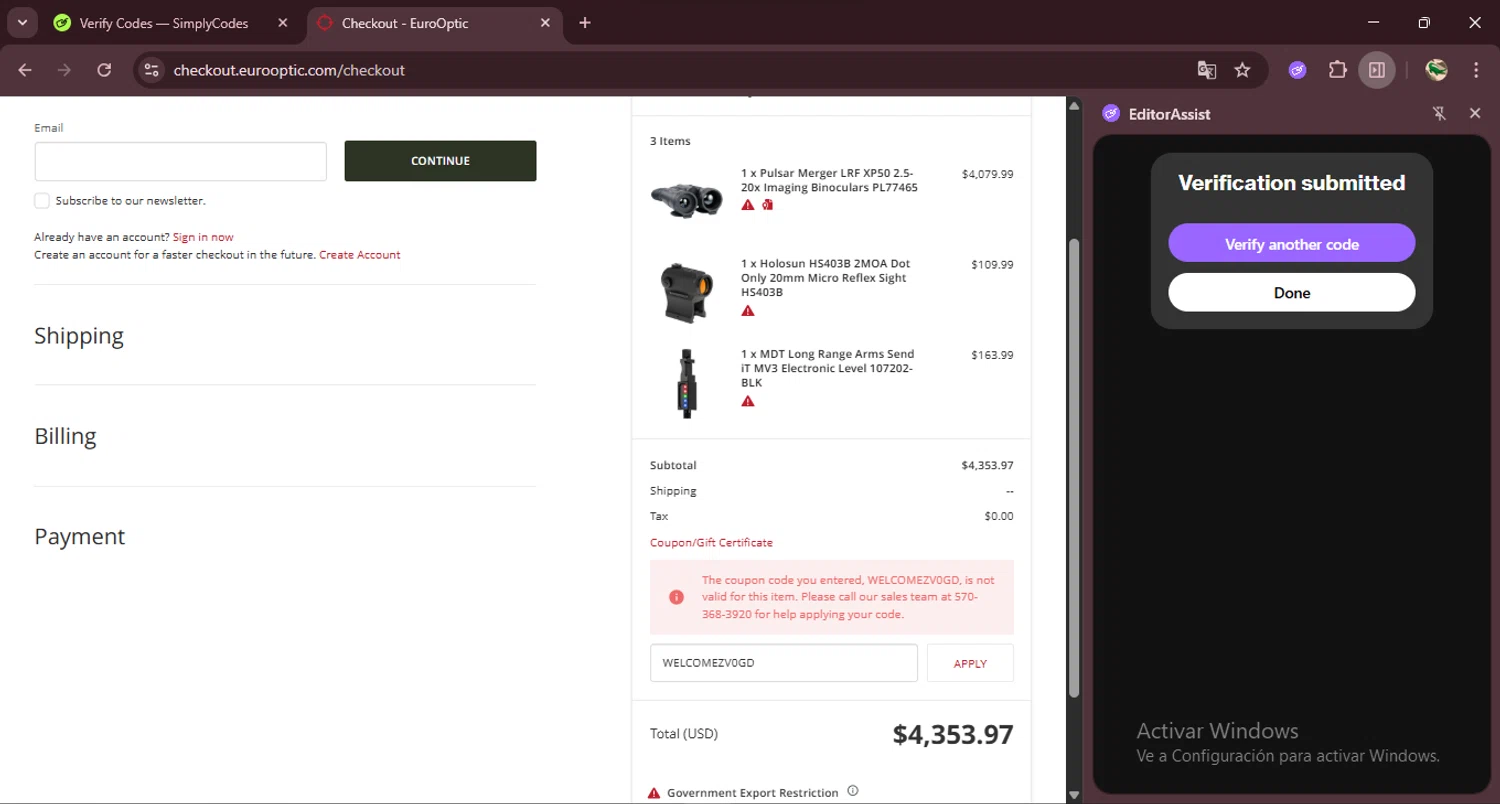Viewport: 1500px width, 804px height.
Task: Toggle the browser side panel icon
Action: tap(1377, 70)
